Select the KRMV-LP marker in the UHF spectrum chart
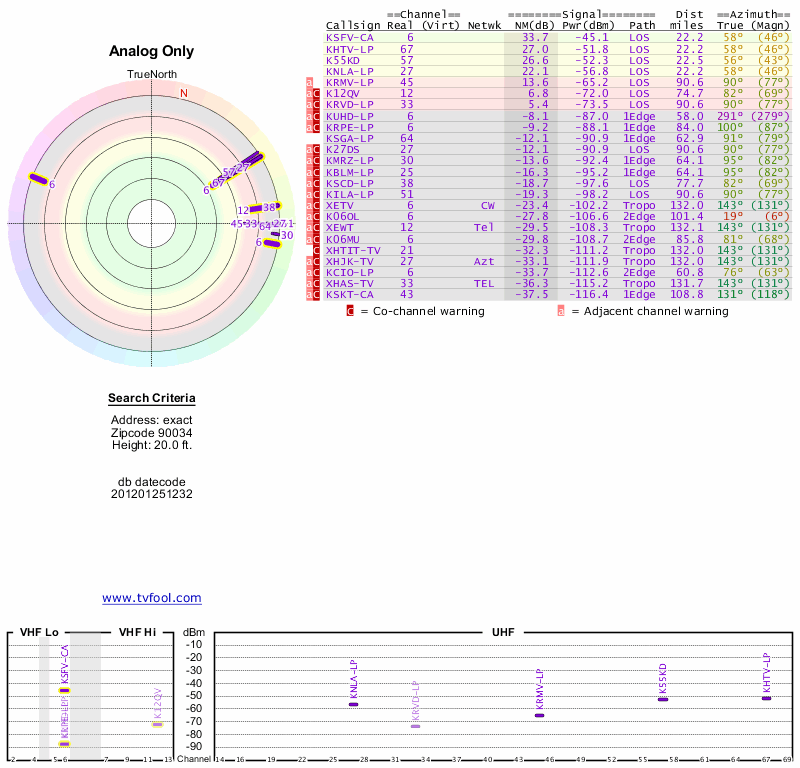 point(539,715)
